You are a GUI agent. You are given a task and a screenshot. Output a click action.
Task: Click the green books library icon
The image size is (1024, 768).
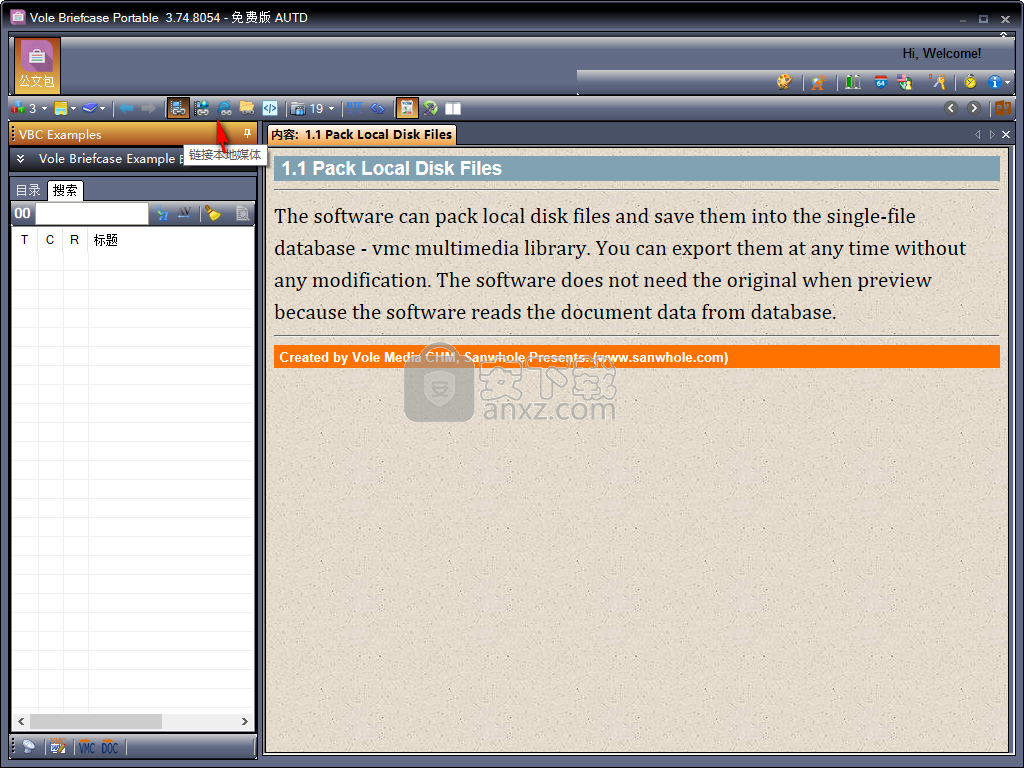coord(853,82)
